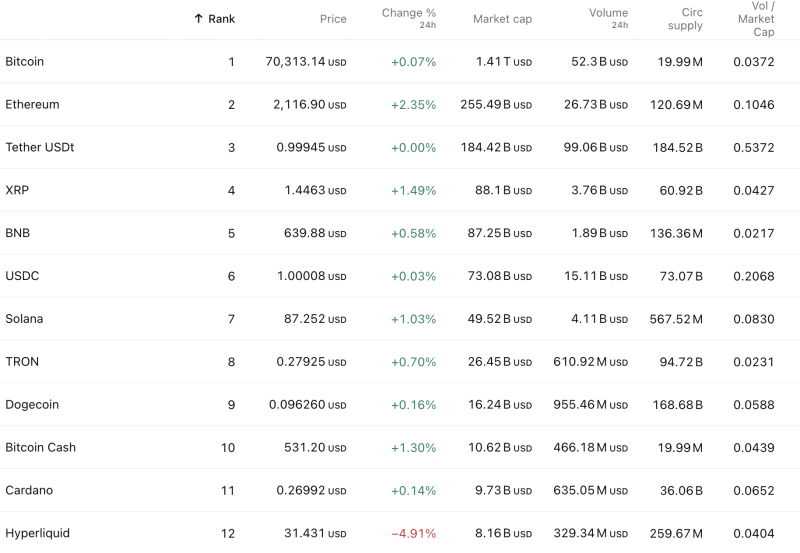Click BNB's 87.25 B USD market cap
This screenshot has height=553, width=800.
coord(499,233)
